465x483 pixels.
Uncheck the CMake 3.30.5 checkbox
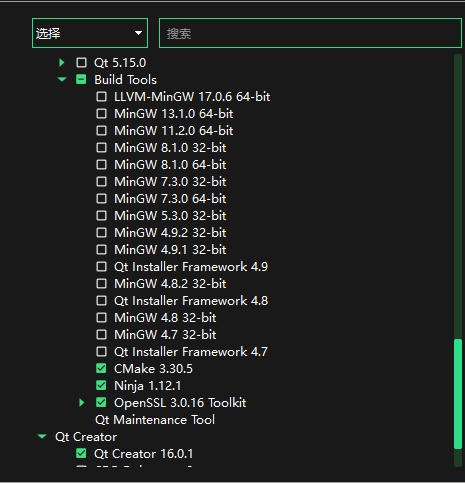tap(101, 368)
